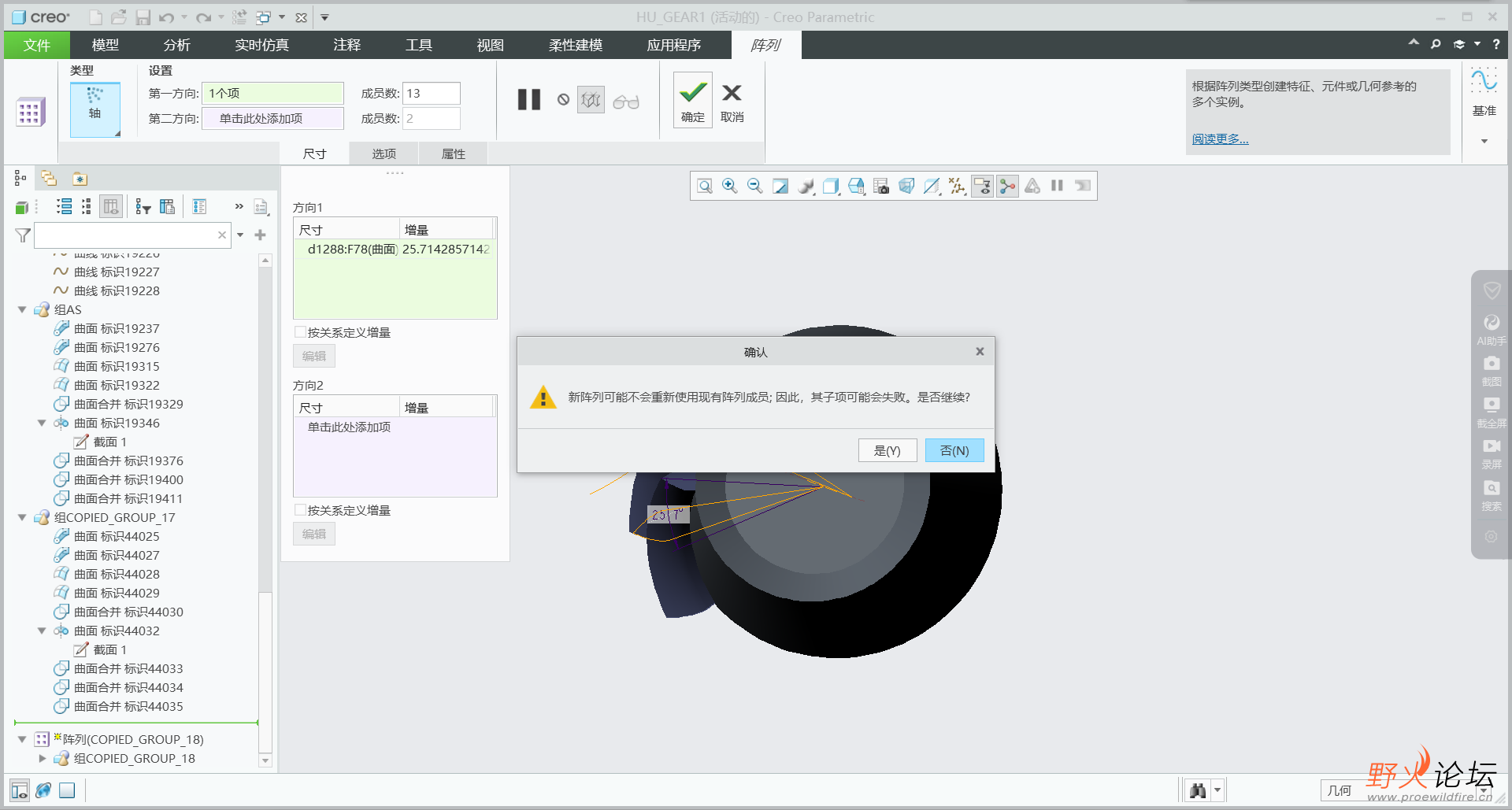Click the 第一方向 collector showing 1个项

[273, 93]
